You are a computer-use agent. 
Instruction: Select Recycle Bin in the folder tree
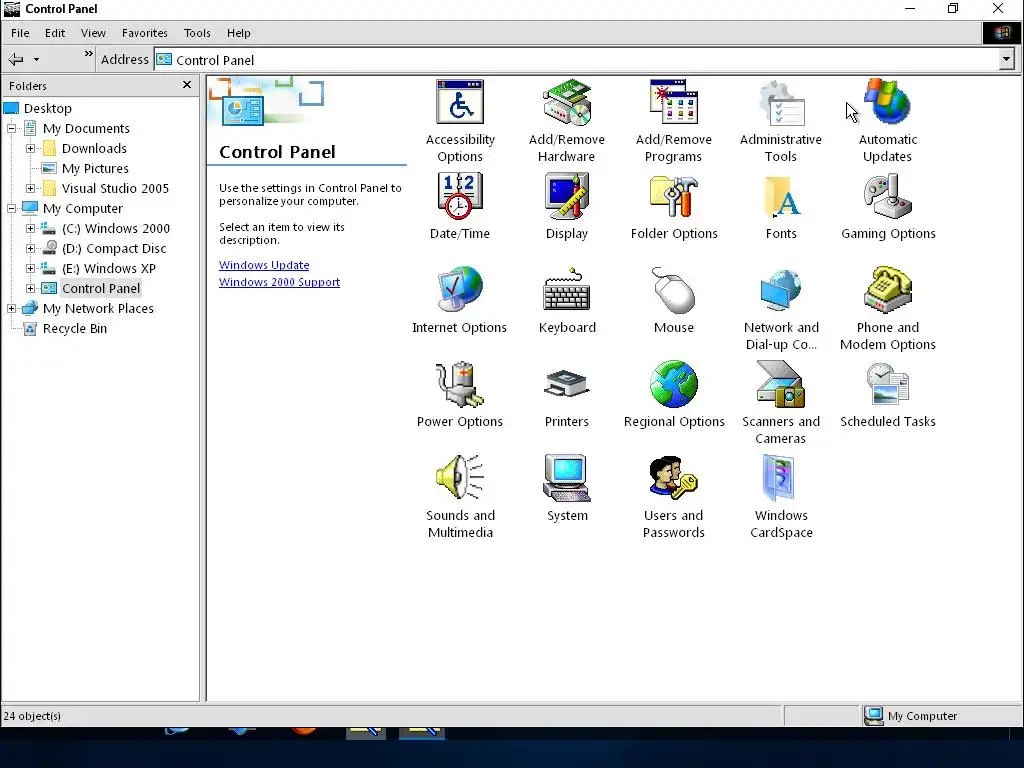click(x=74, y=328)
